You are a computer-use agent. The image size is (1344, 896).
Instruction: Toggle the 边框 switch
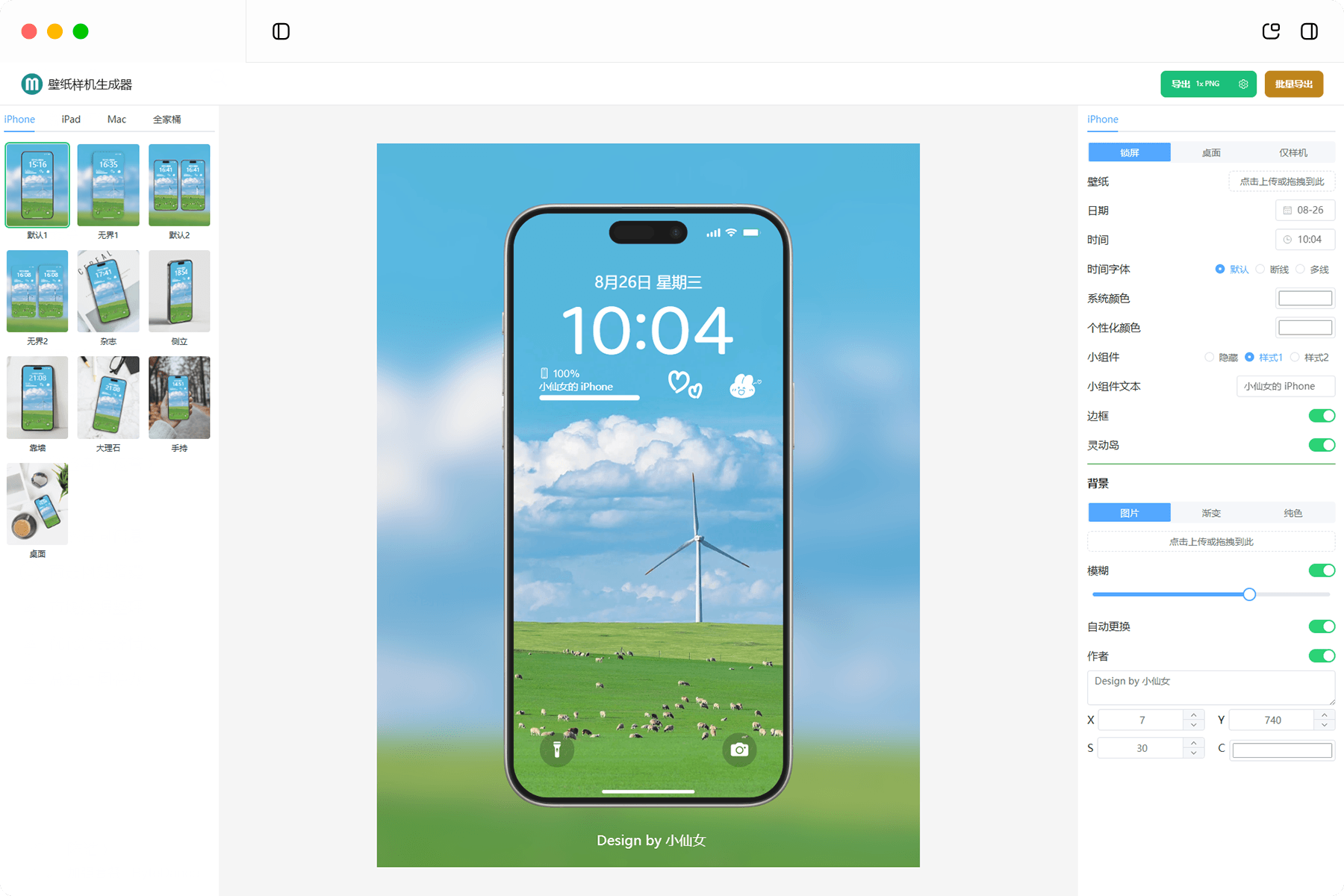(1322, 416)
